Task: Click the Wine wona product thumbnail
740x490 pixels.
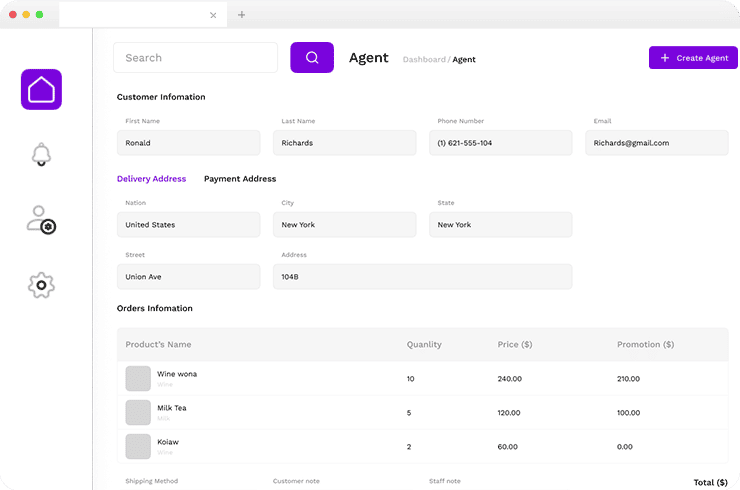Action: [x=138, y=378]
